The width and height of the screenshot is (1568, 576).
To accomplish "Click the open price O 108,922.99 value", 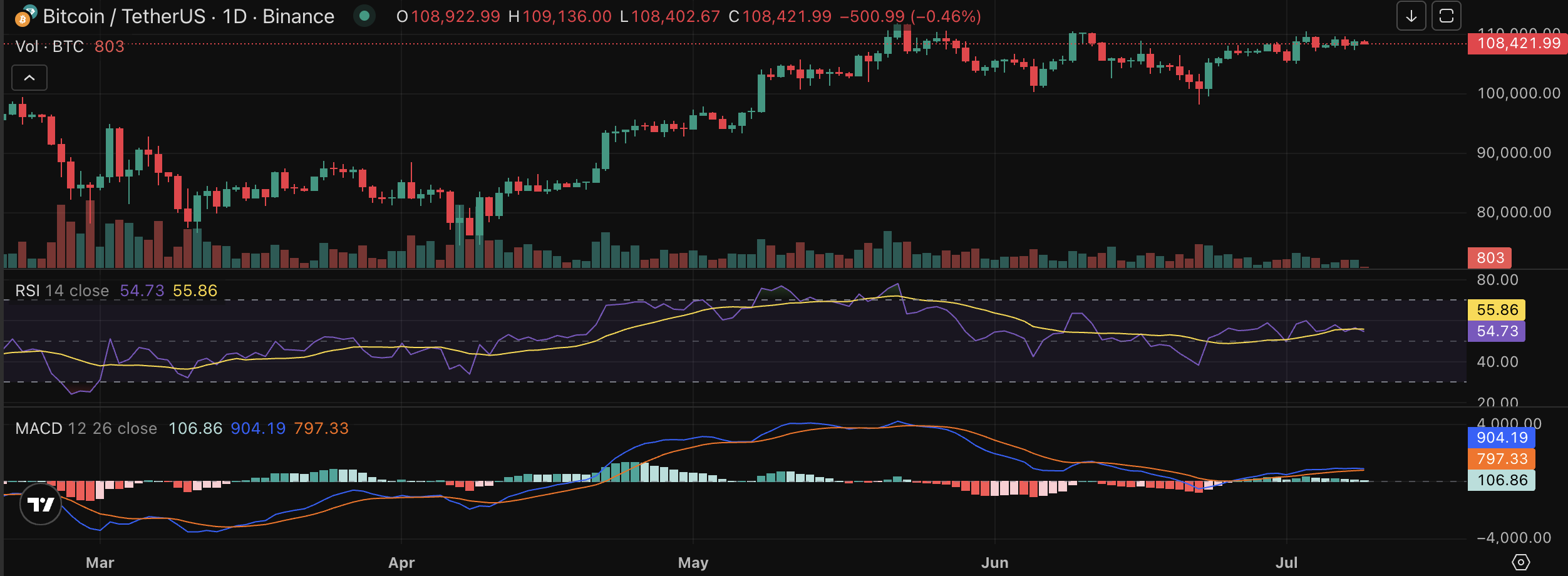I will pyautogui.click(x=448, y=17).
